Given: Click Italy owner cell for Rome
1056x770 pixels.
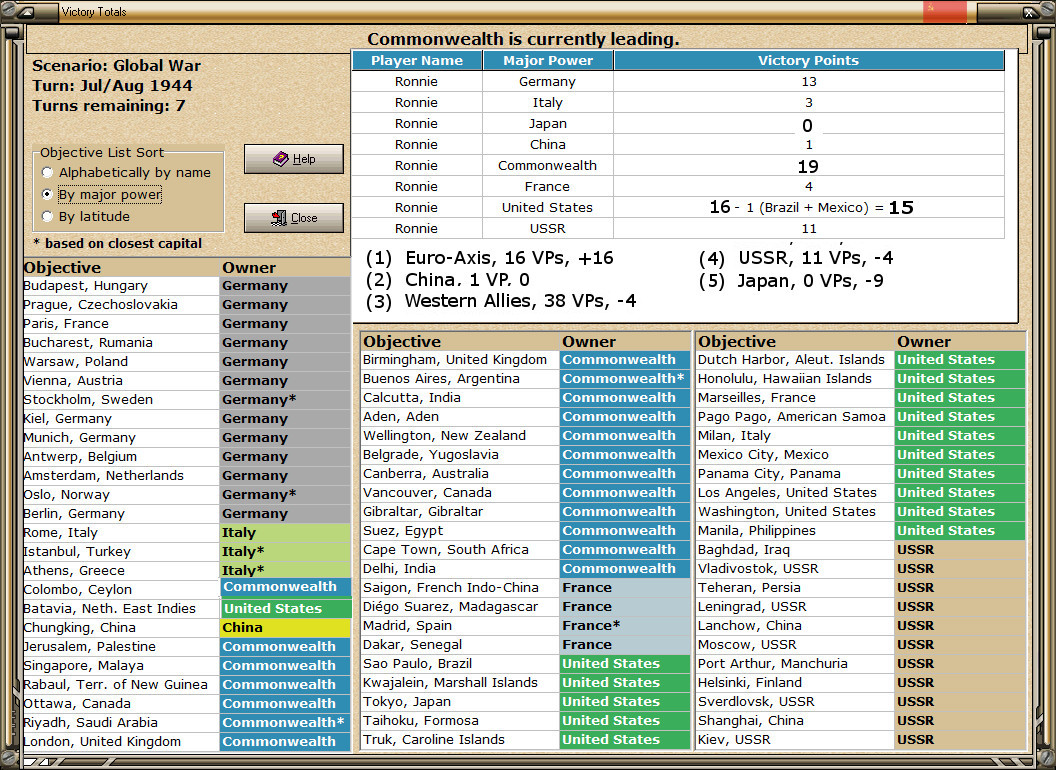Looking at the screenshot, I should (x=286, y=532).
